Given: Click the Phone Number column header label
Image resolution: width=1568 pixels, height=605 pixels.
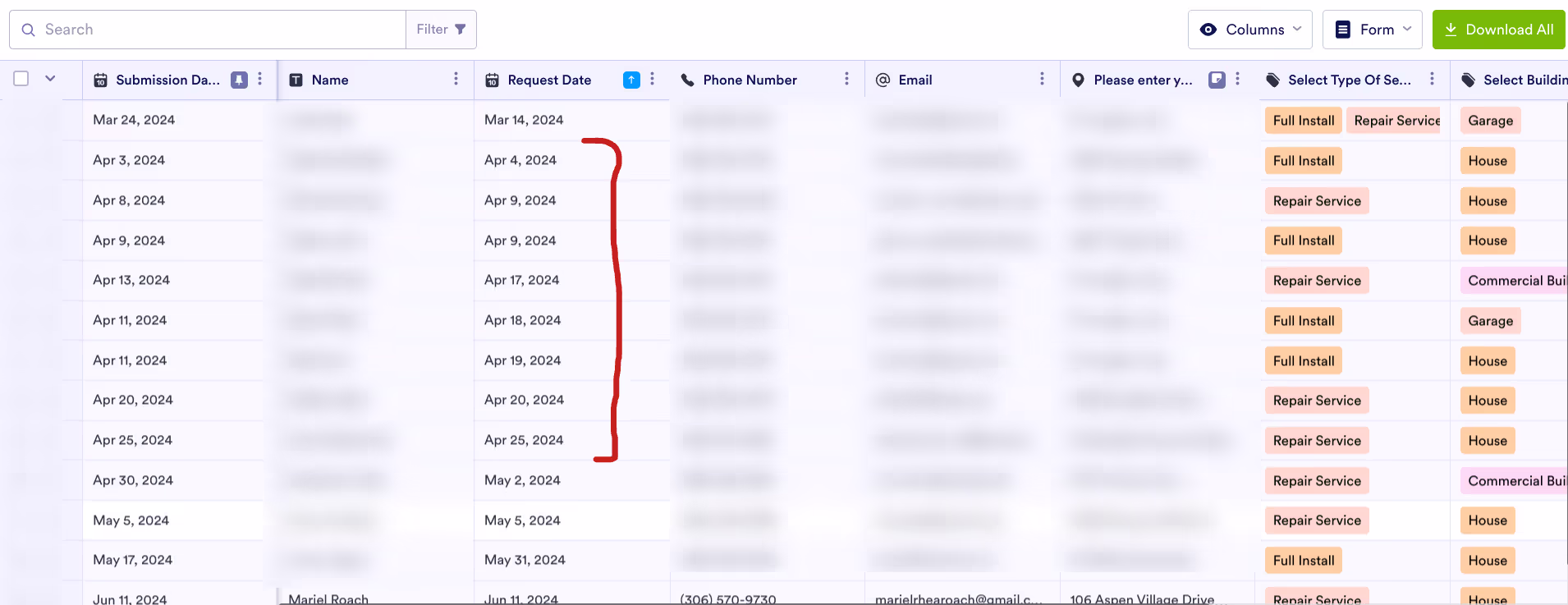Looking at the screenshot, I should (750, 80).
